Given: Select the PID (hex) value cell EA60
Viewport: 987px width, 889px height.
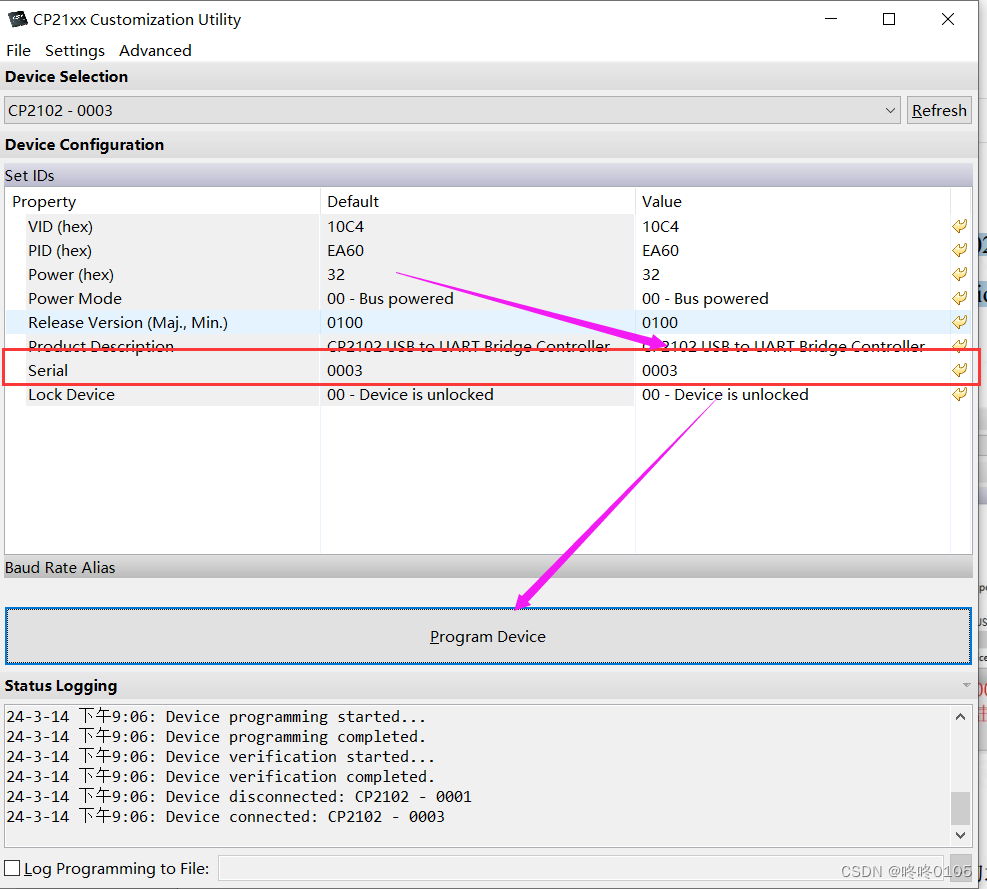Looking at the screenshot, I should [x=792, y=250].
